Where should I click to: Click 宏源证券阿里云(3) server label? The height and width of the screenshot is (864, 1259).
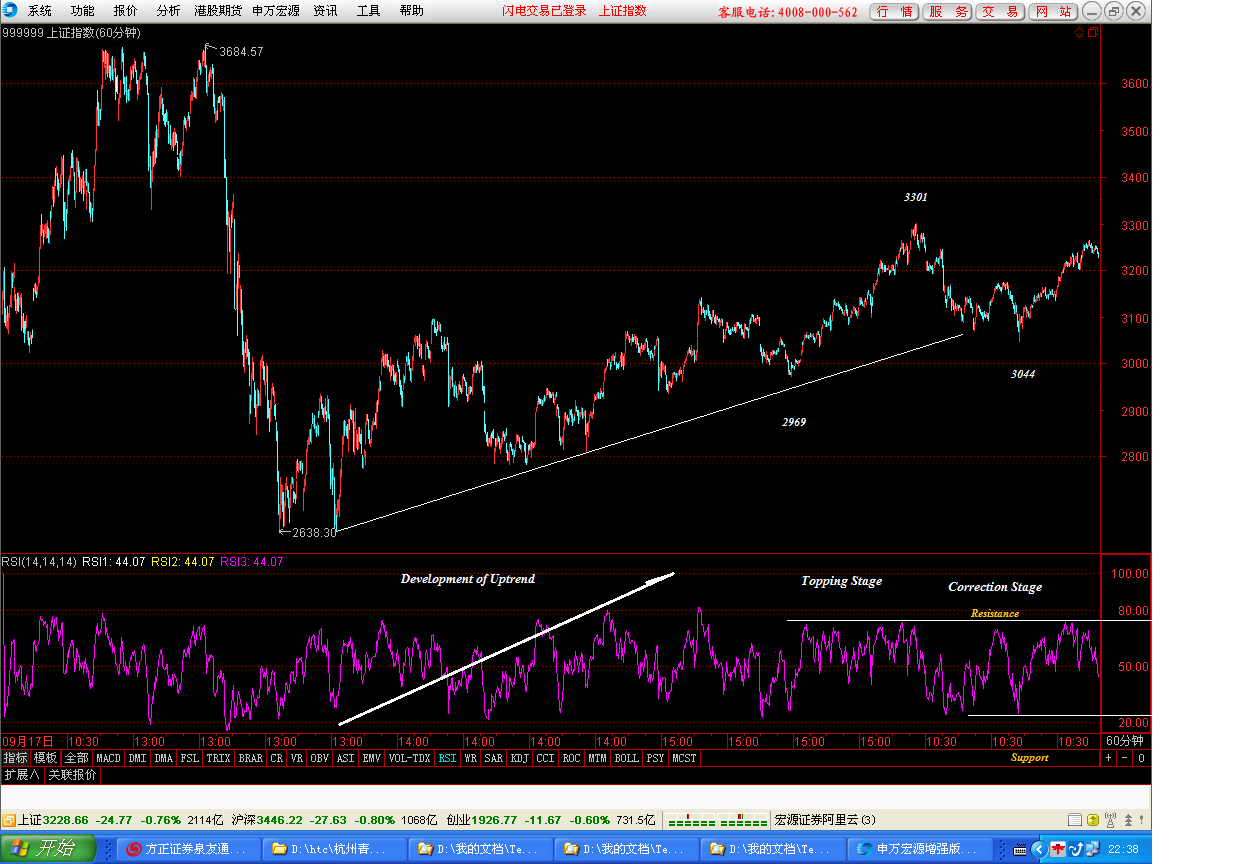click(x=825, y=820)
